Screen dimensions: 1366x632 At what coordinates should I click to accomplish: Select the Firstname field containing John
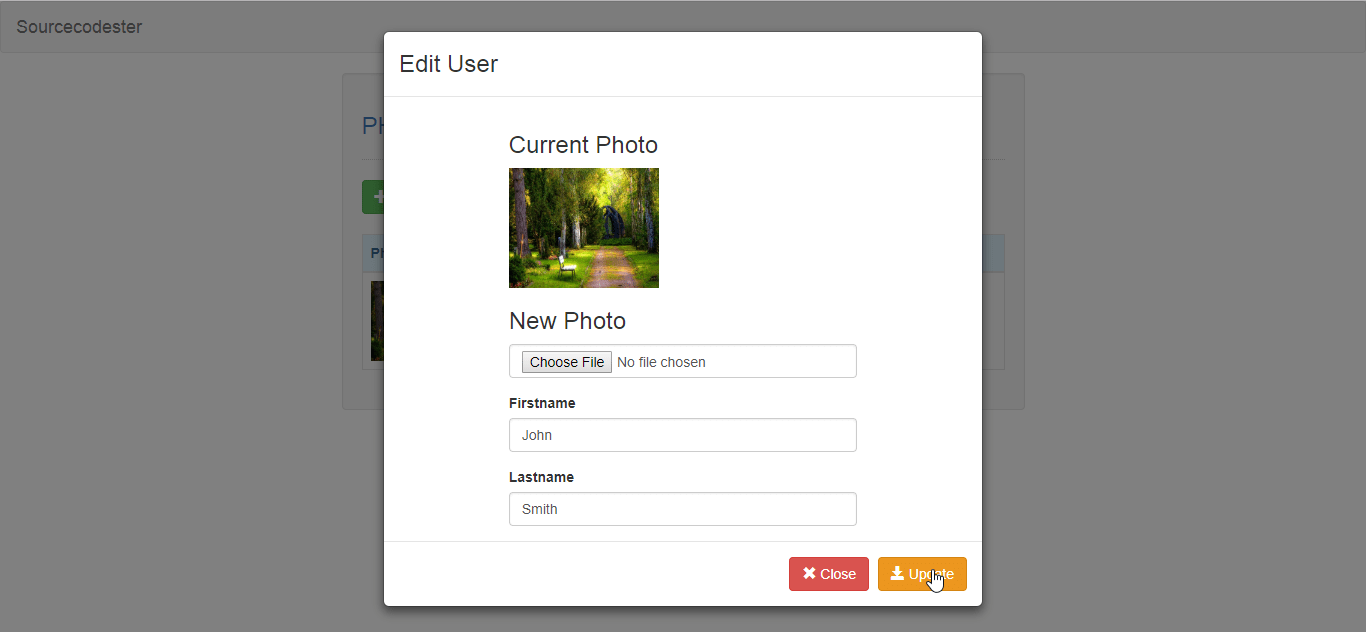click(683, 435)
